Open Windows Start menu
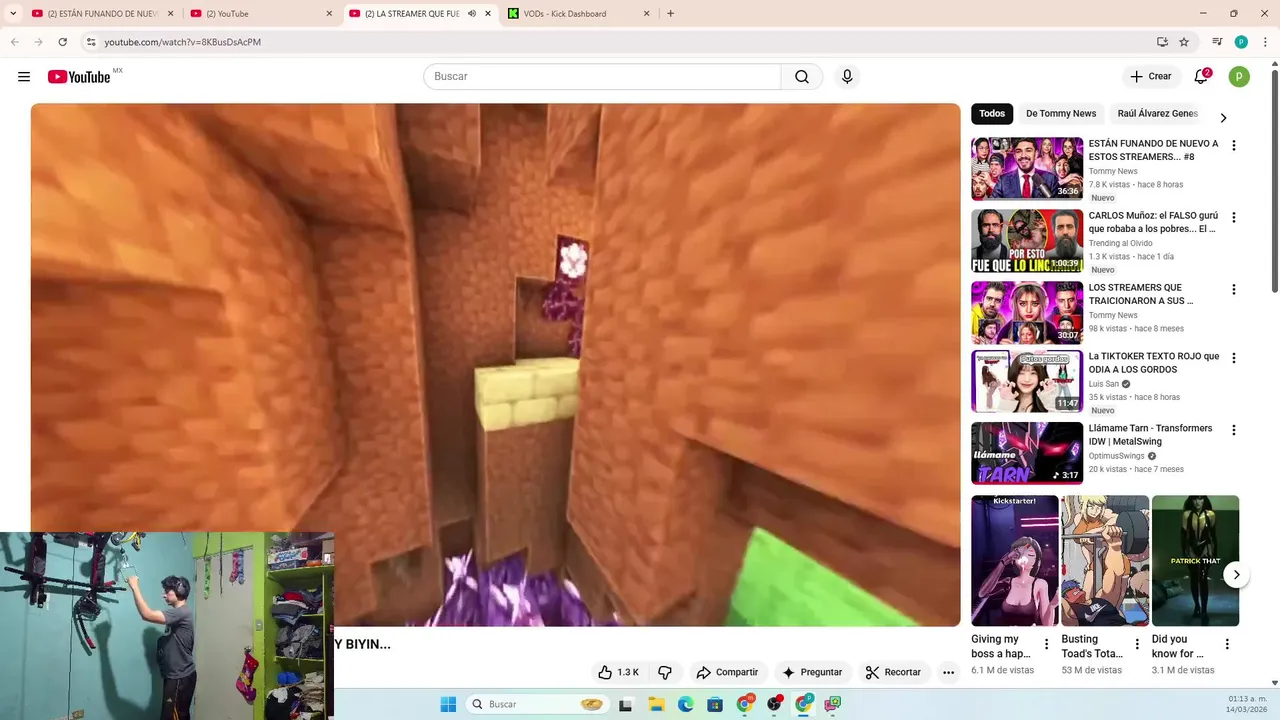This screenshot has width=1280, height=720. [448, 704]
